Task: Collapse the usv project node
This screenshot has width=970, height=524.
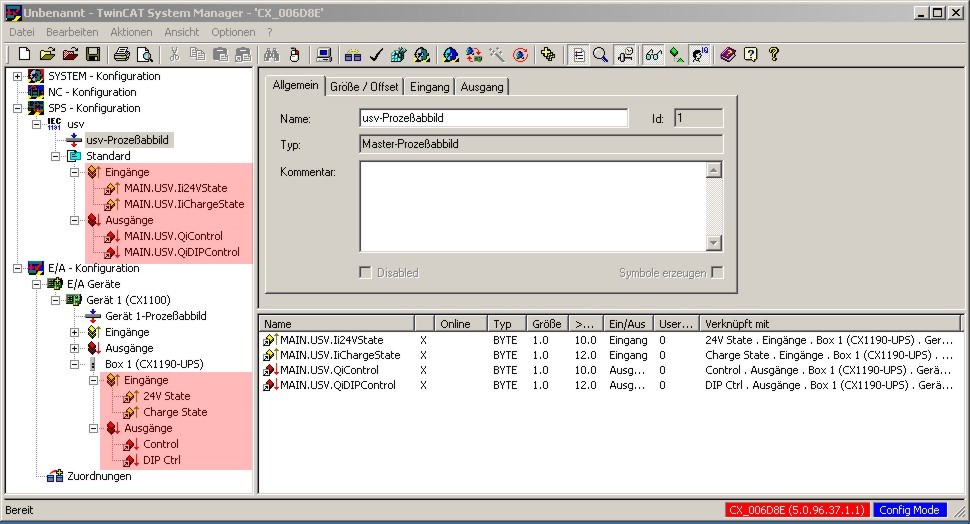Action: coord(36,124)
